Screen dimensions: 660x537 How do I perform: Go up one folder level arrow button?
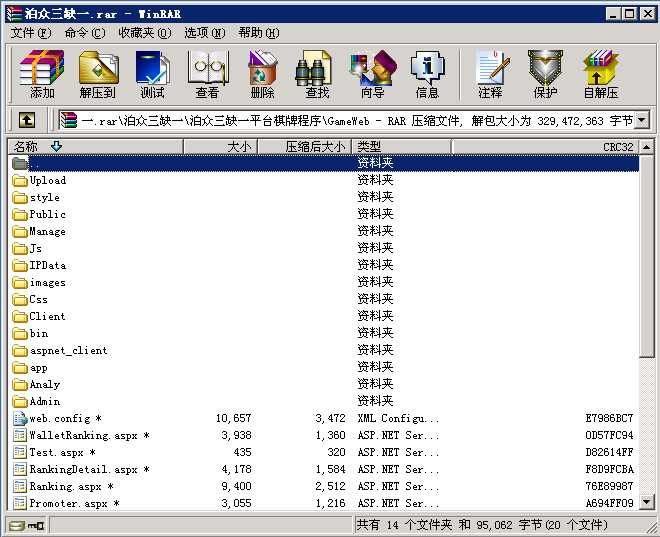27,121
